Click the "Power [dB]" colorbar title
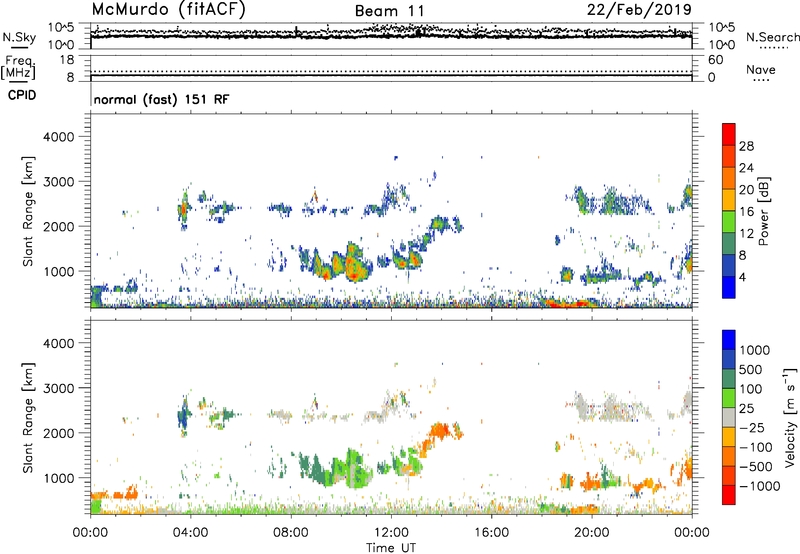800x554 pixels. click(763, 211)
